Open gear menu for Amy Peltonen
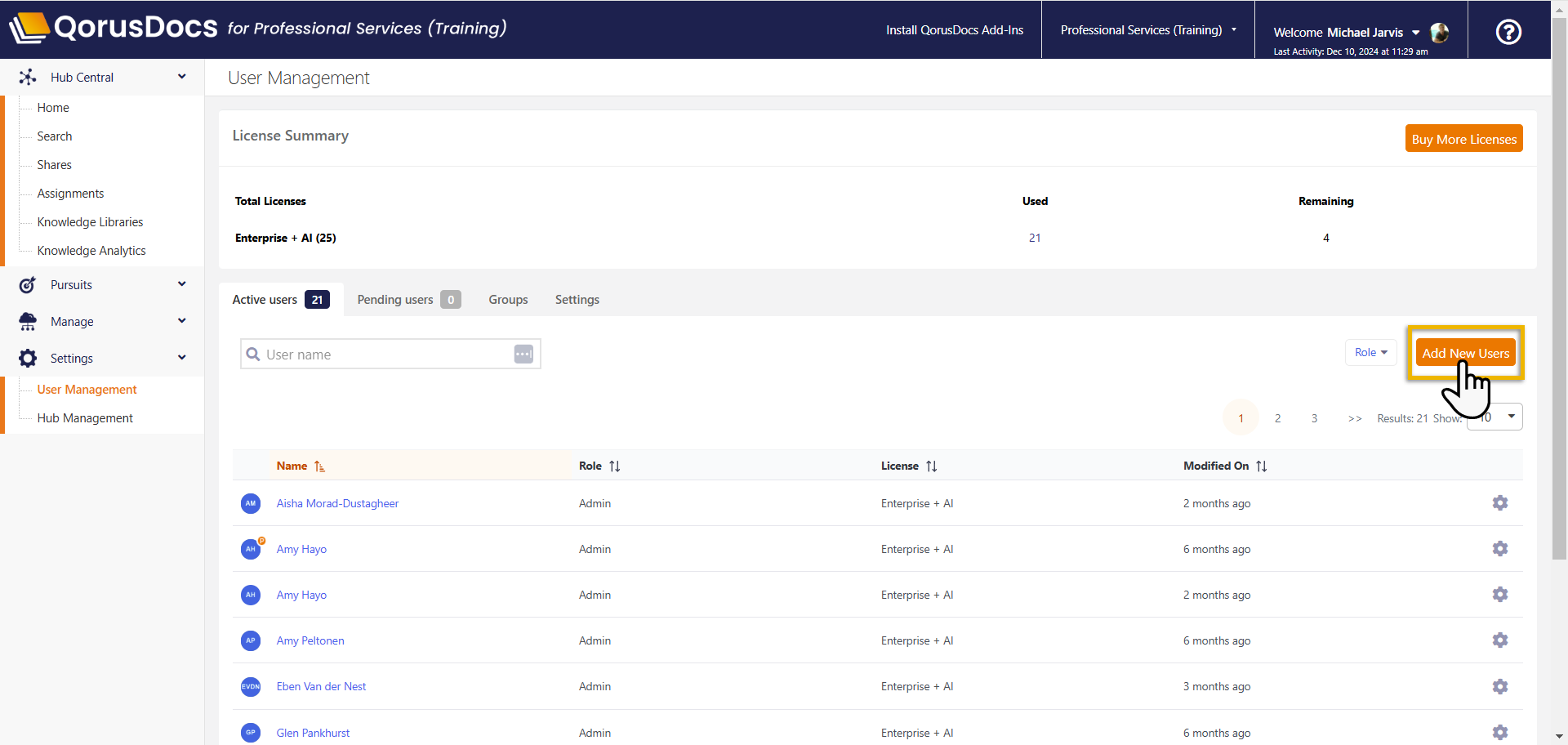The width and height of the screenshot is (1568, 745). pyautogui.click(x=1500, y=640)
